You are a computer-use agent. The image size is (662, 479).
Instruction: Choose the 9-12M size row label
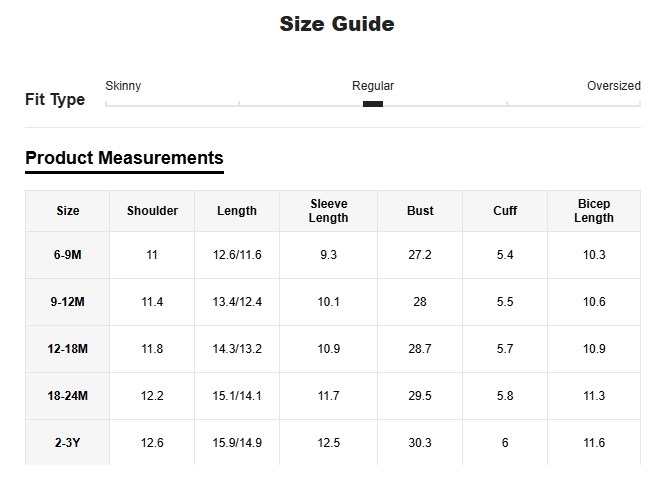tap(67, 302)
